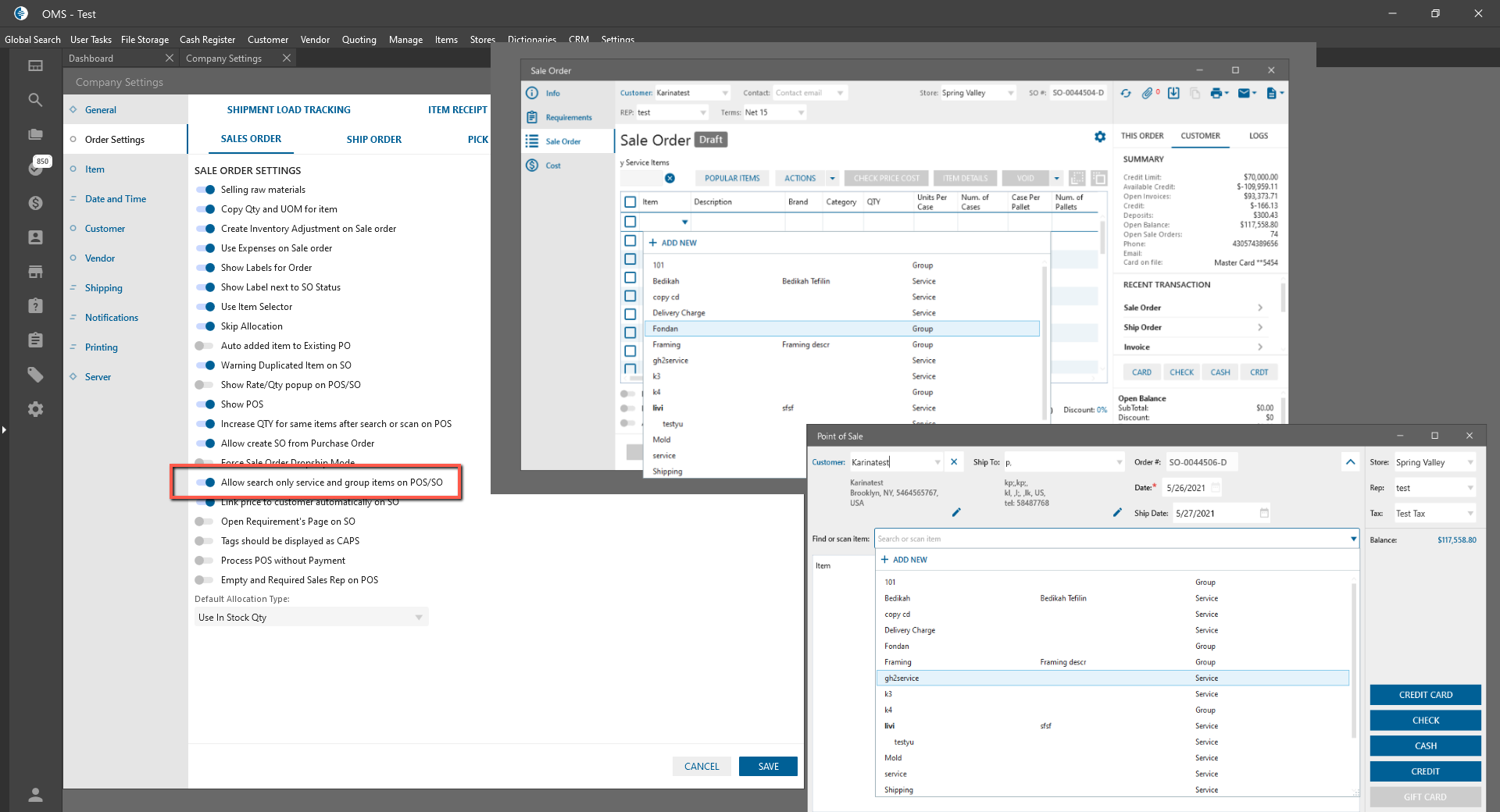Open the store icon in left sidebar

point(35,272)
